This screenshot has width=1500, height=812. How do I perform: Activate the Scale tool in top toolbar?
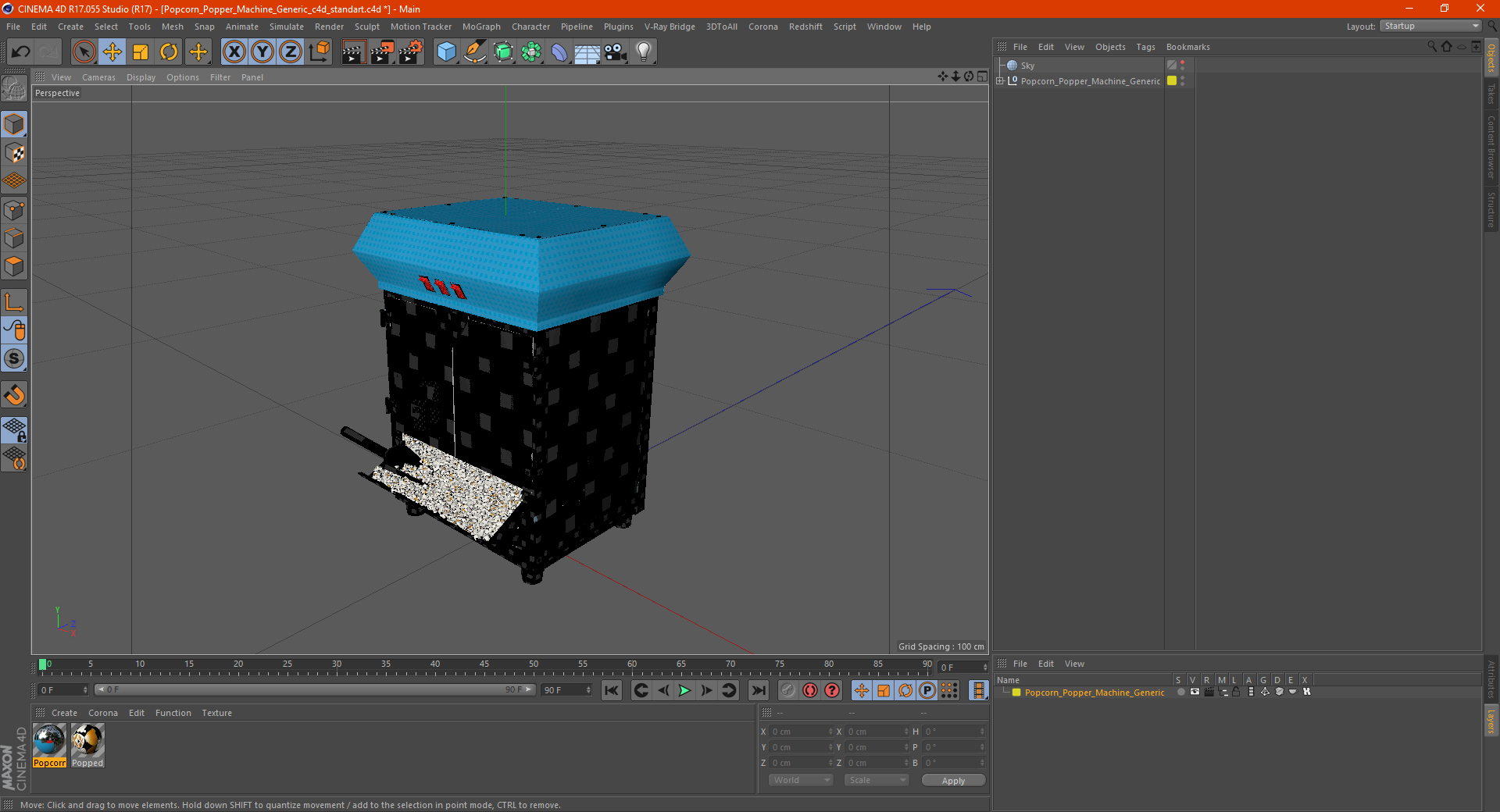[141, 52]
